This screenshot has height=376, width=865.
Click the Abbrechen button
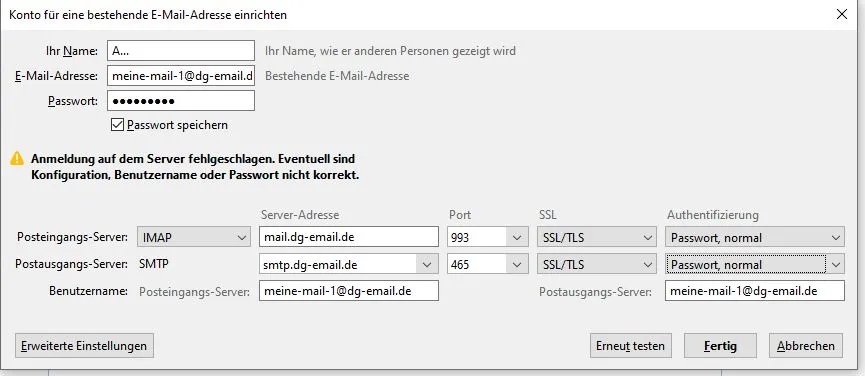click(806, 346)
